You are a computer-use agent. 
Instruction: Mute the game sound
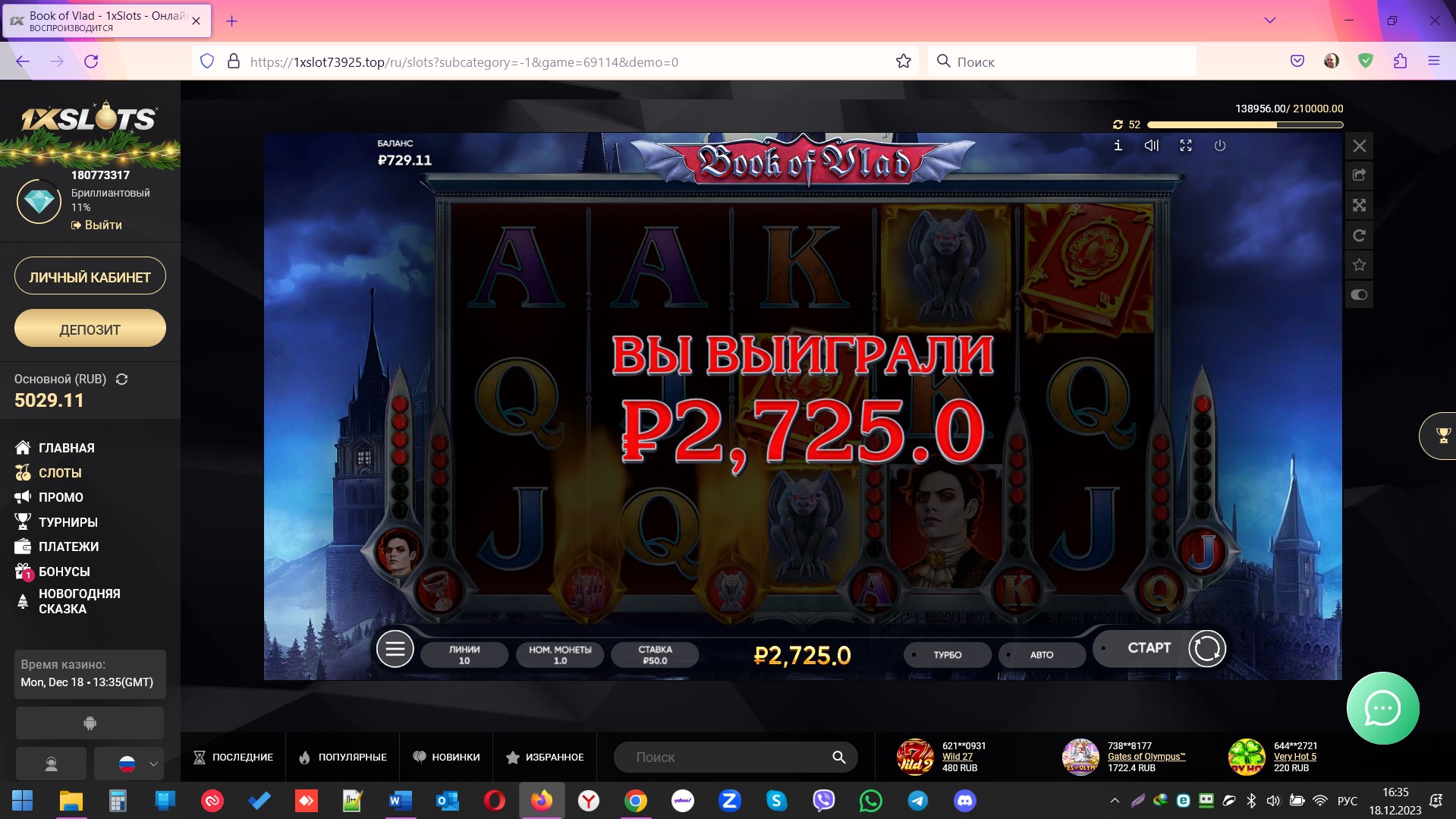[1152, 146]
